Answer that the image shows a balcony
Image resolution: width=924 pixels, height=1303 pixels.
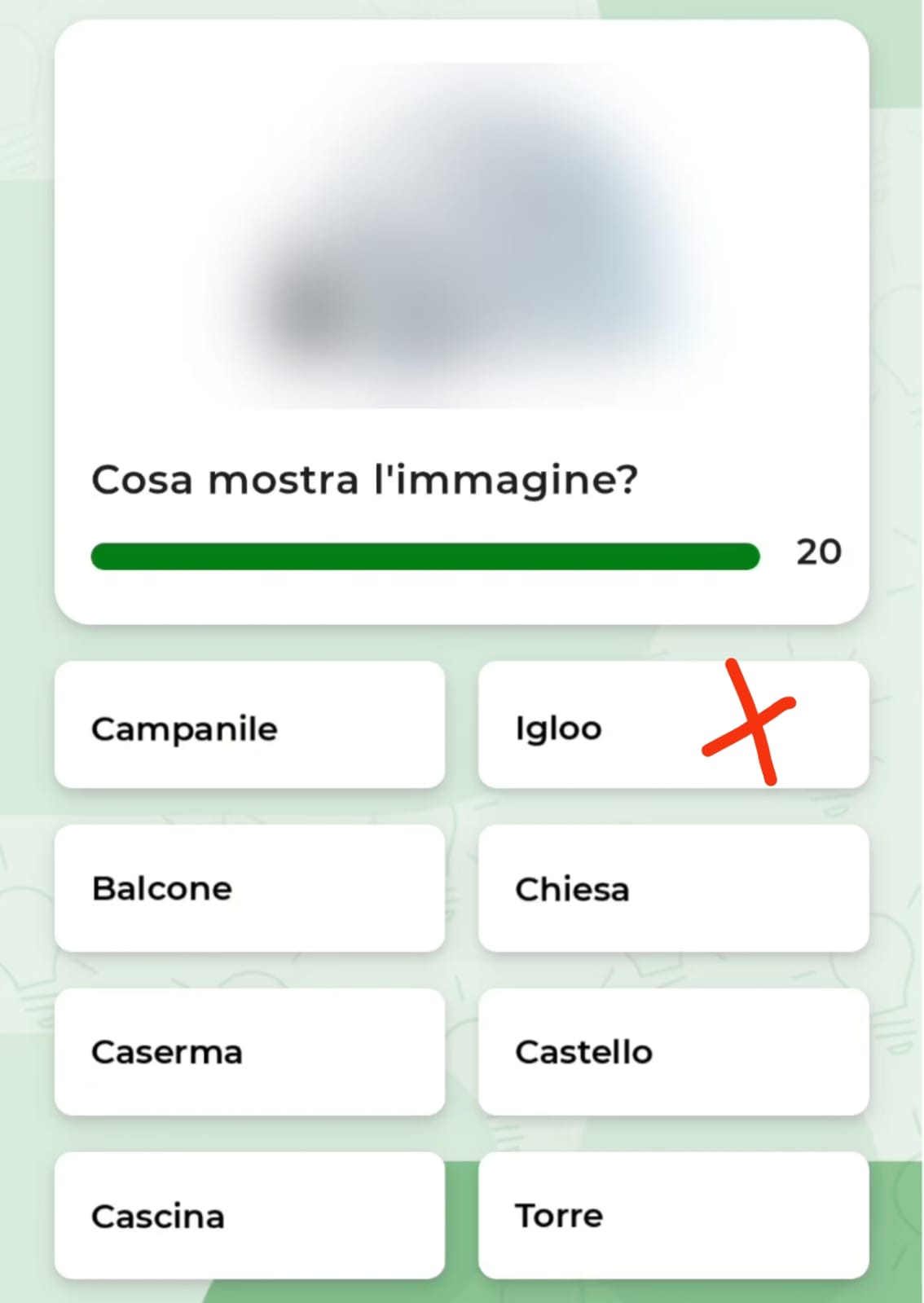249,888
